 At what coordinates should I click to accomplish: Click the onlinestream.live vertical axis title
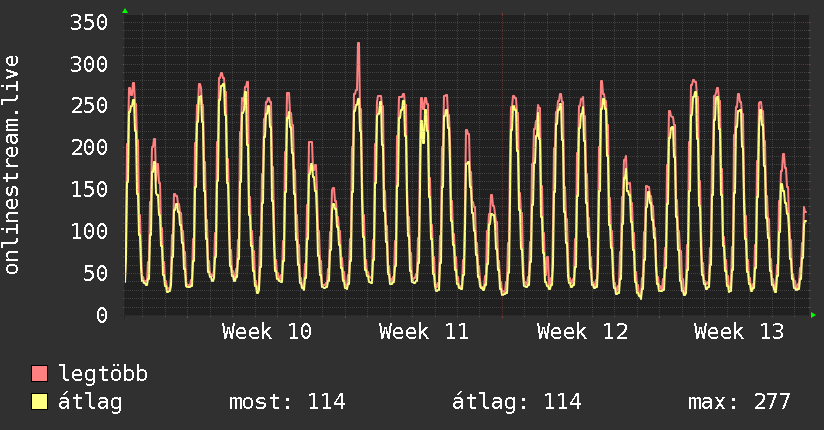(x=12, y=165)
